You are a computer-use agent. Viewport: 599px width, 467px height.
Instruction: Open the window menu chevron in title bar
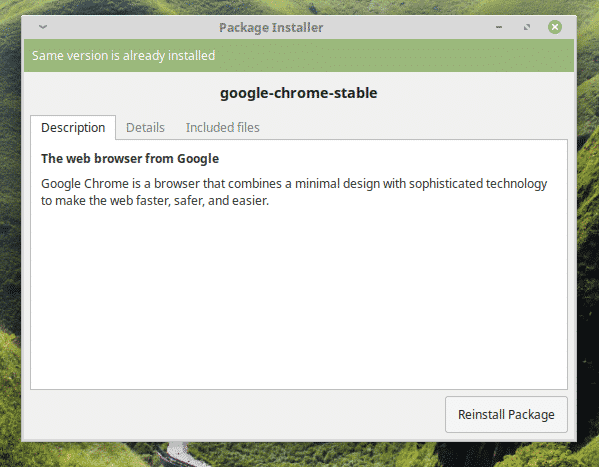click(x=43, y=27)
